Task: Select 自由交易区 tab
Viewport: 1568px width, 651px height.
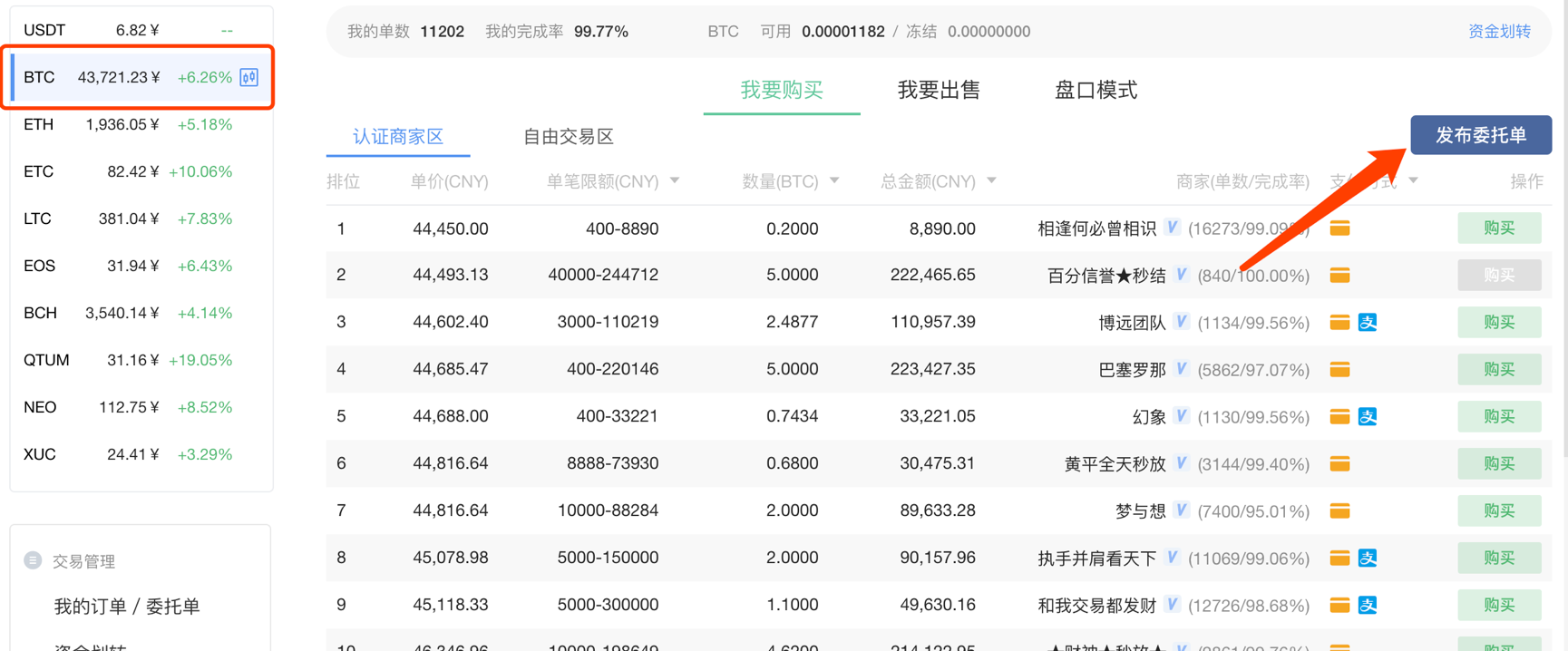Action: (569, 137)
